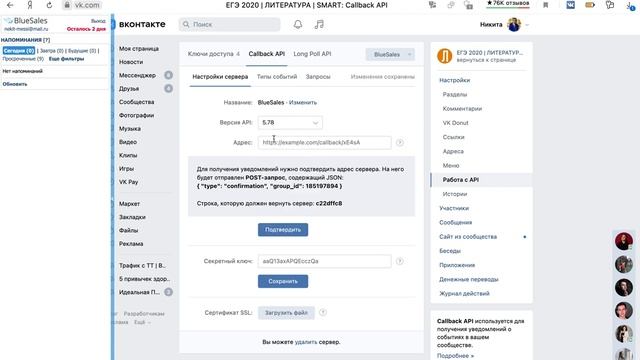Click the rename link next to BlueSales
The image size is (640, 360).
[302, 102]
